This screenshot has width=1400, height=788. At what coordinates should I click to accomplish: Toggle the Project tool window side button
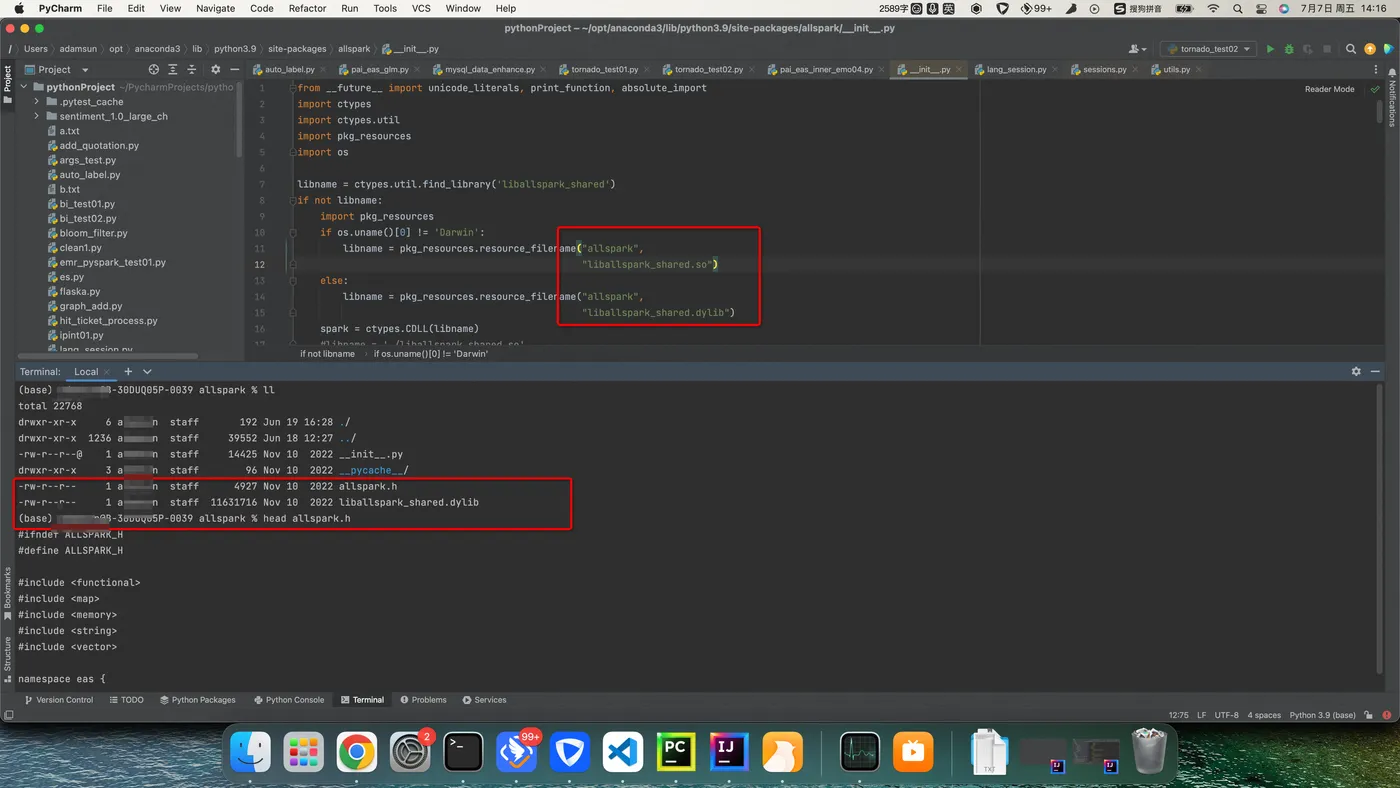pyautogui.click(x=7, y=84)
